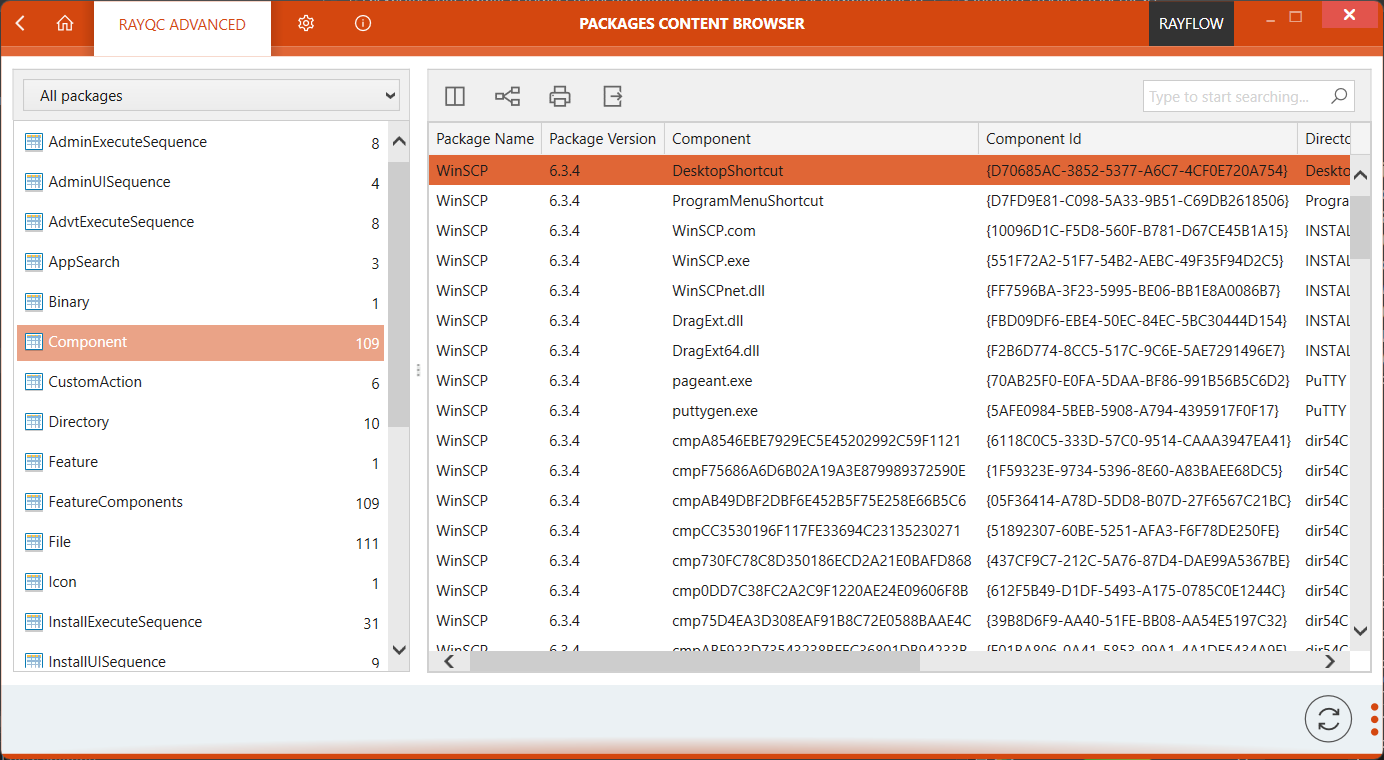Viewport: 1384px width, 760px height.
Task: Click the FeatureComponents table icon
Action: pos(34,502)
